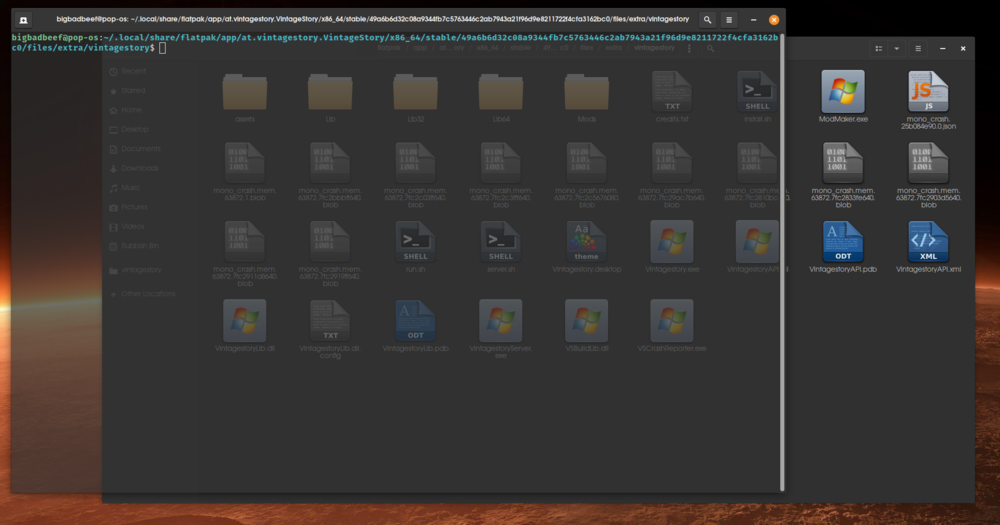Screen dimensions: 1000x525
Task: Open the terminal search tool
Action: [707, 20]
